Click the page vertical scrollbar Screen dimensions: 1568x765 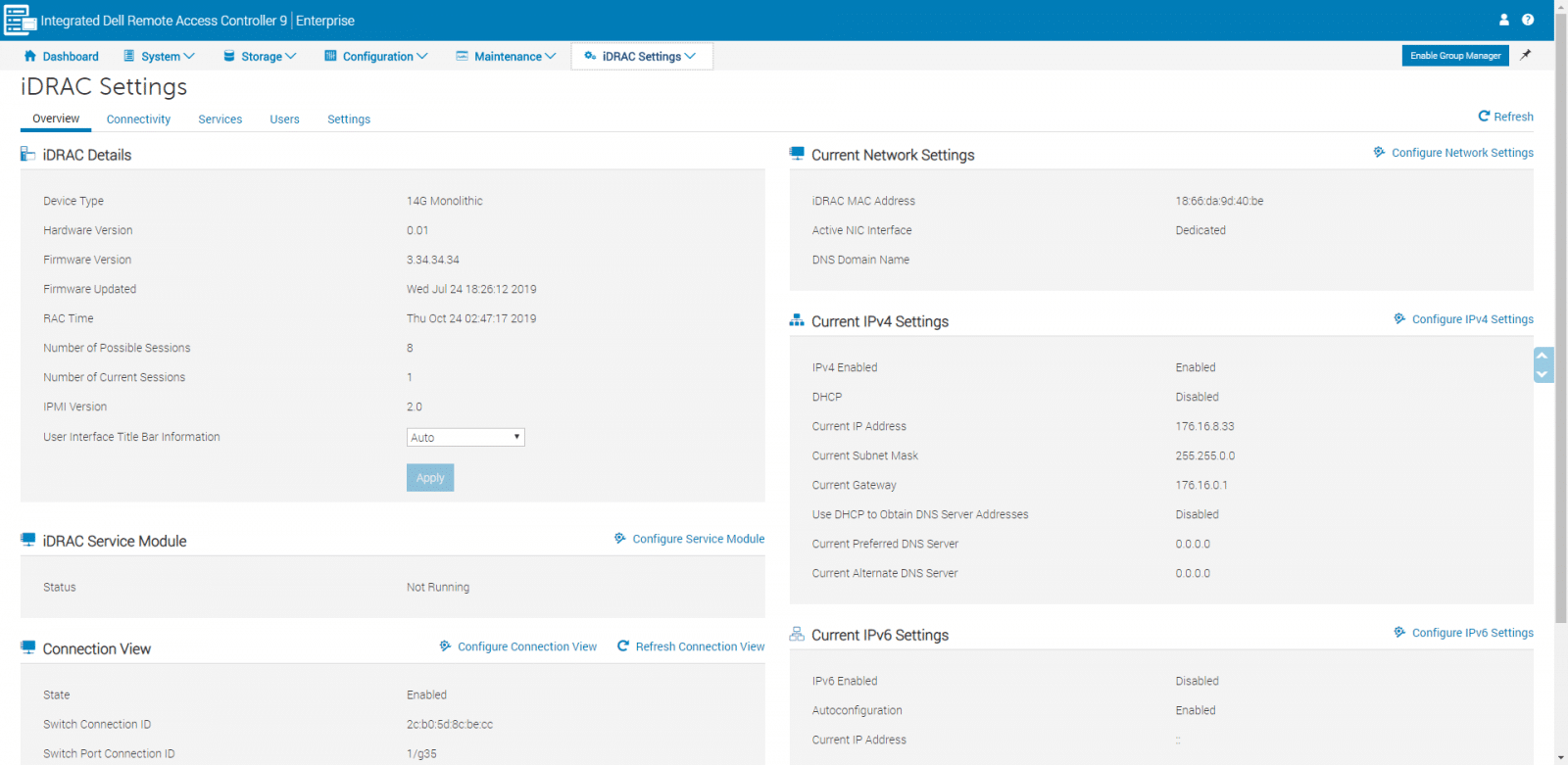(1561, 318)
